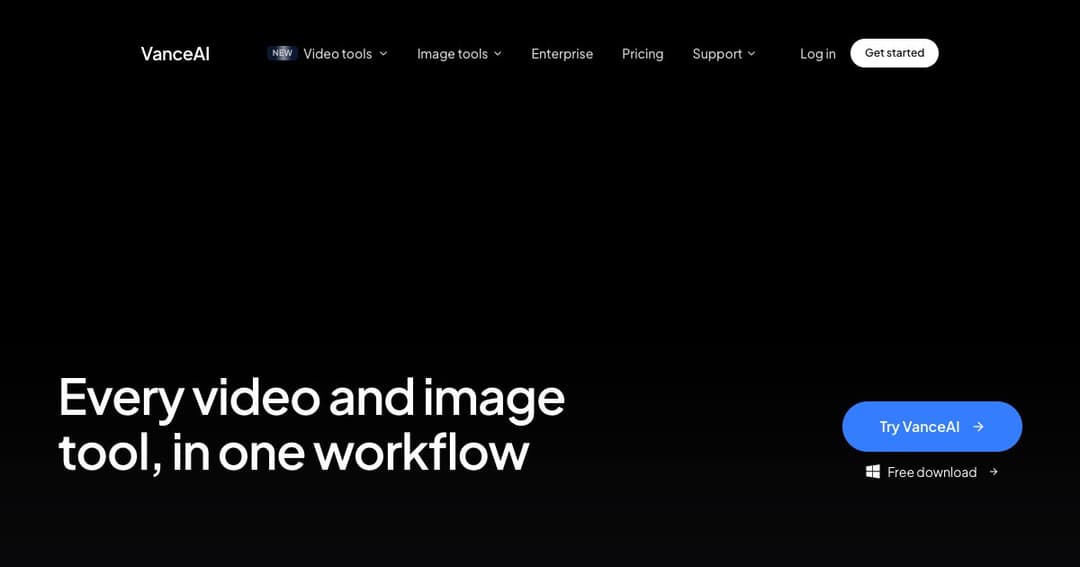Click the NEW badge beside Video tools
This screenshot has height=567, width=1080.
tap(282, 53)
